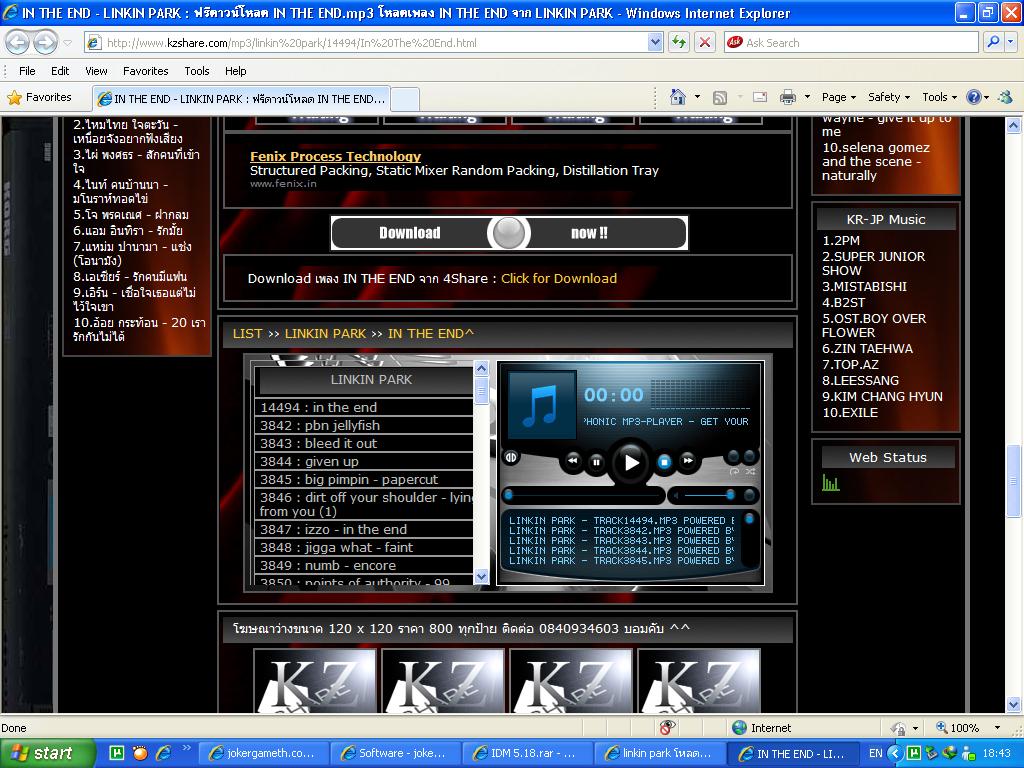Open Print button dropdown arrow
This screenshot has width=1024, height=768.
807,97
